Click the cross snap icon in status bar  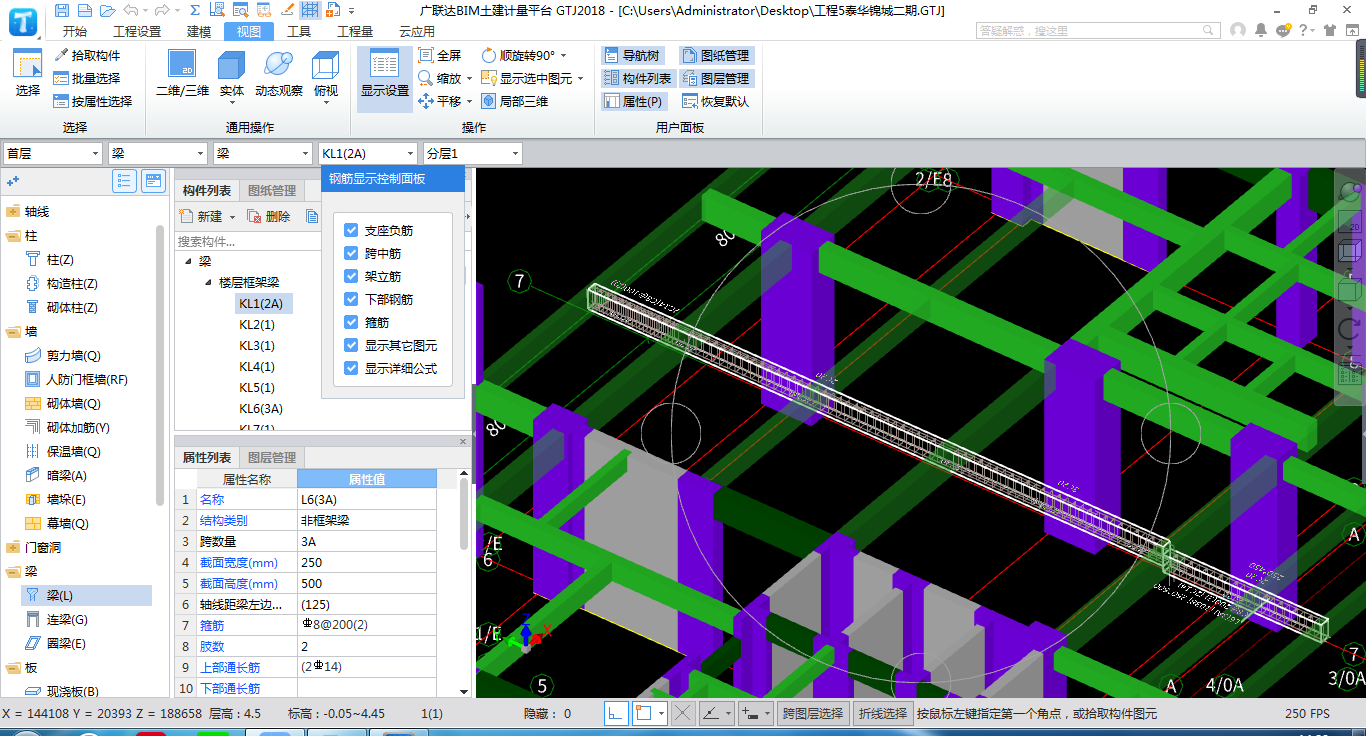(x=683, y=713)
